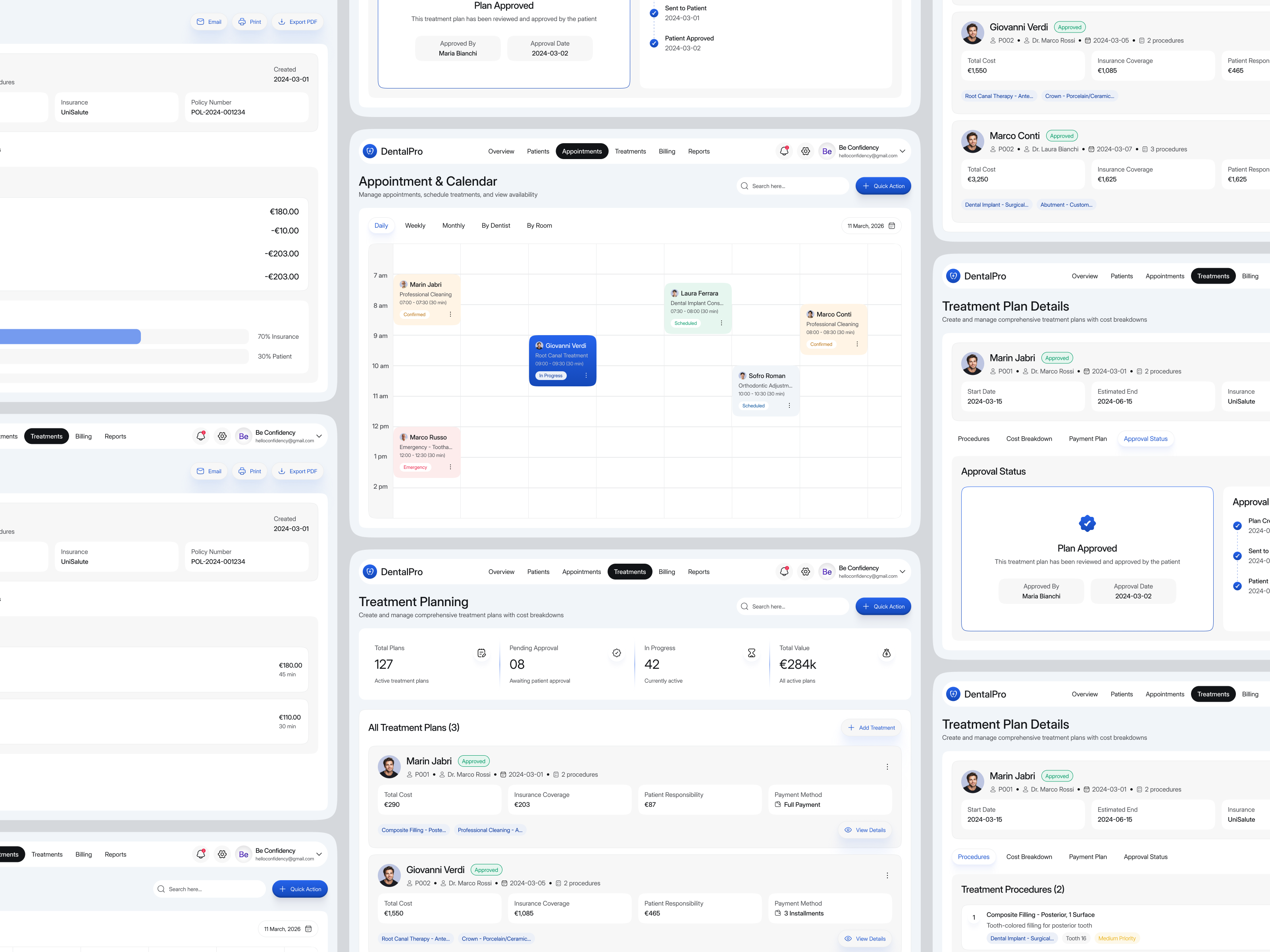Switch to the Cost Breakdown tab in Treatment Plan Details
Viewport: 1270px width, 952px height.
1029,438
